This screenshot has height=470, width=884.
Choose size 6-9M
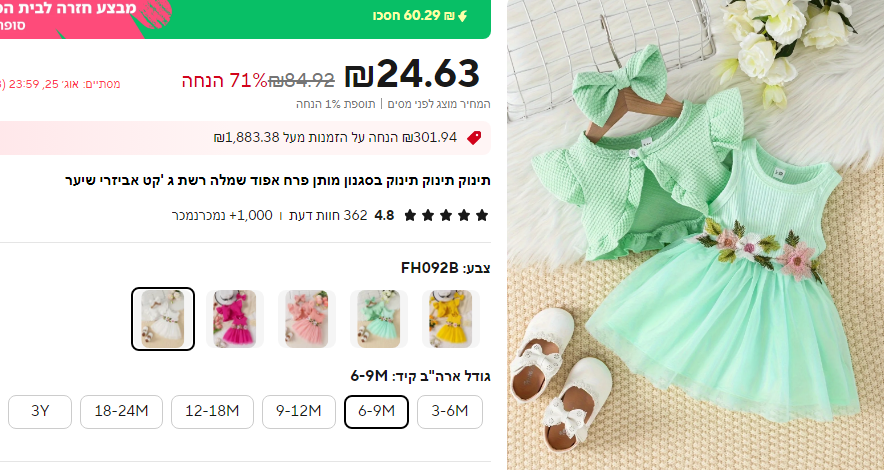[376, 411]
